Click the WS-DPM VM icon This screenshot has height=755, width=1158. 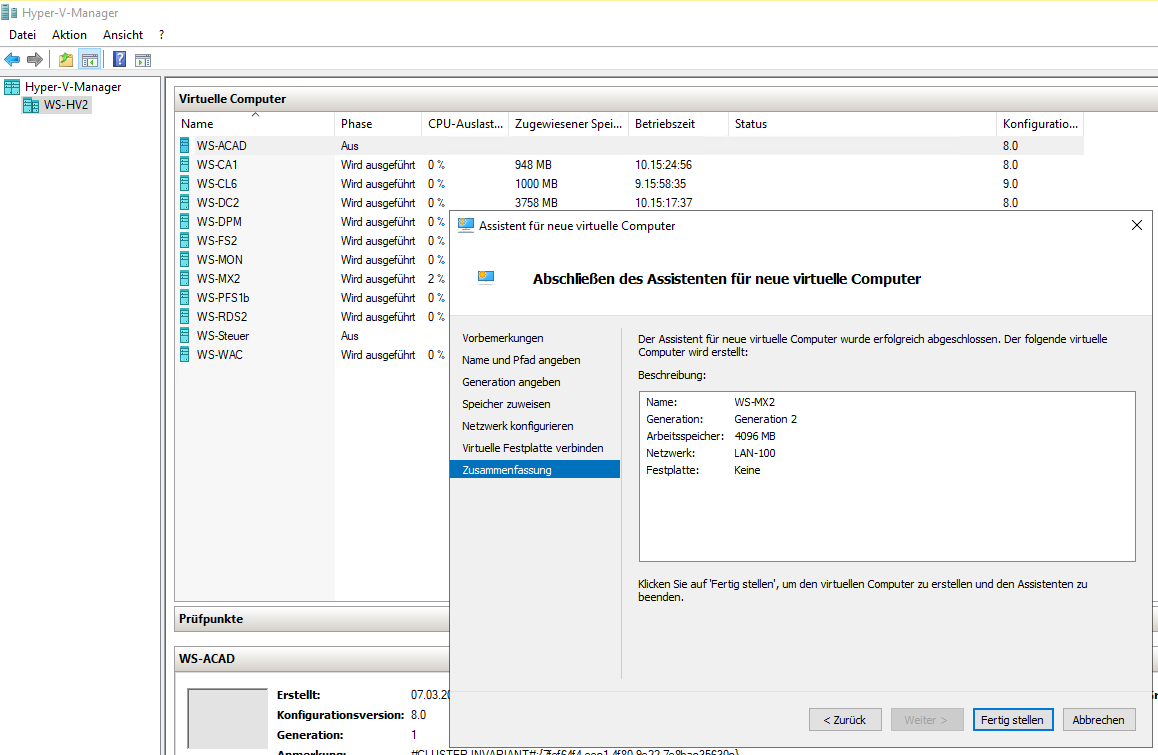[x=185, y=222]
